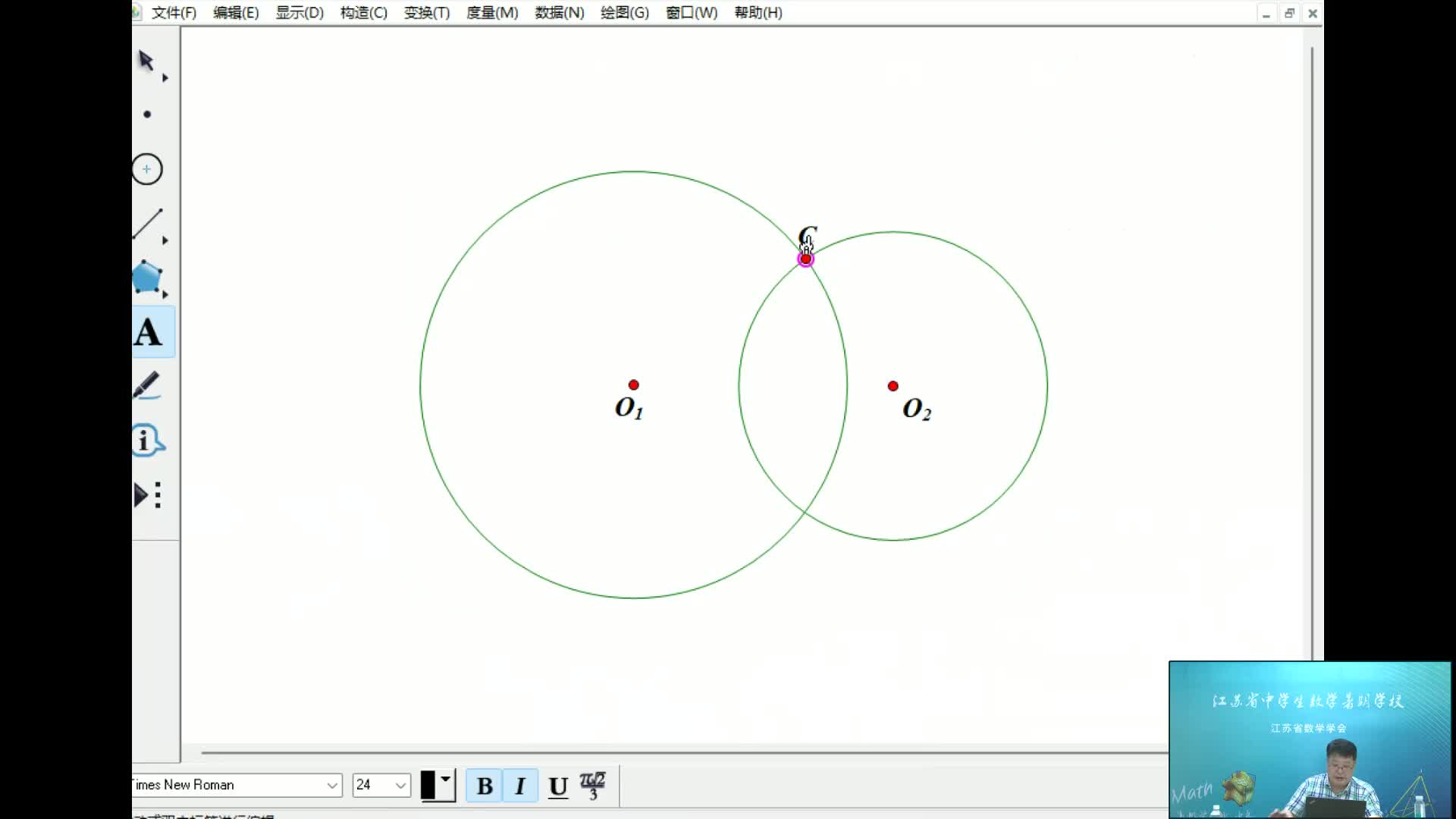This screenshot has width=1456, height=819.
Task: Open the Custom tools menu icon
Action: click(147, 495)
